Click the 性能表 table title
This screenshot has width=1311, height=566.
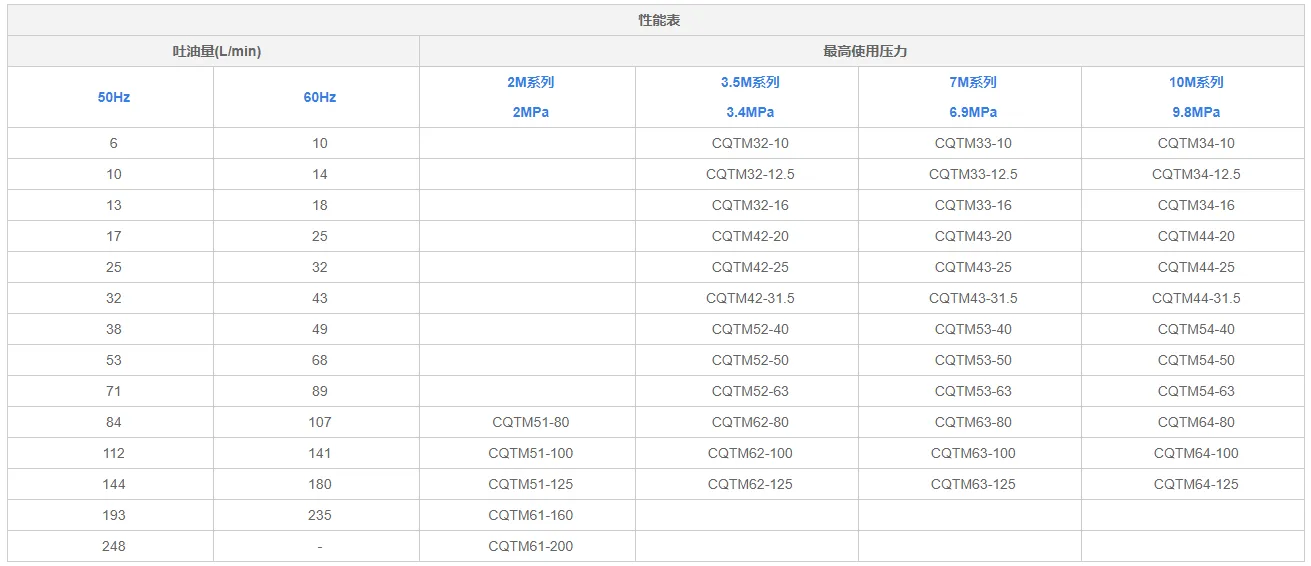tap(659, 20)
